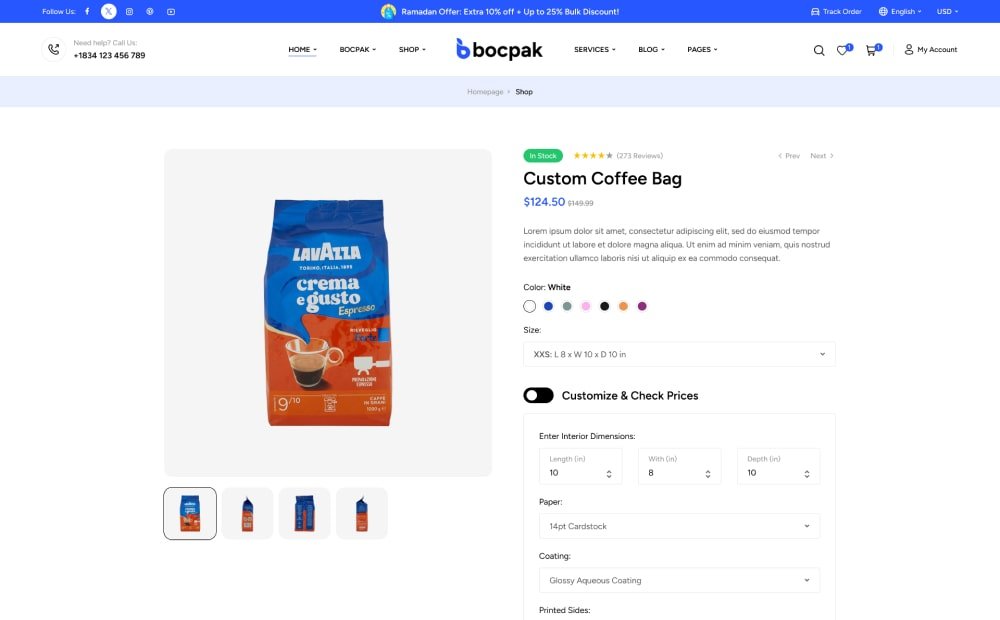Expand the Paper 14pt Cardstock dropdown
This screenshot has width=1000, height=620.
coord(679,526)
